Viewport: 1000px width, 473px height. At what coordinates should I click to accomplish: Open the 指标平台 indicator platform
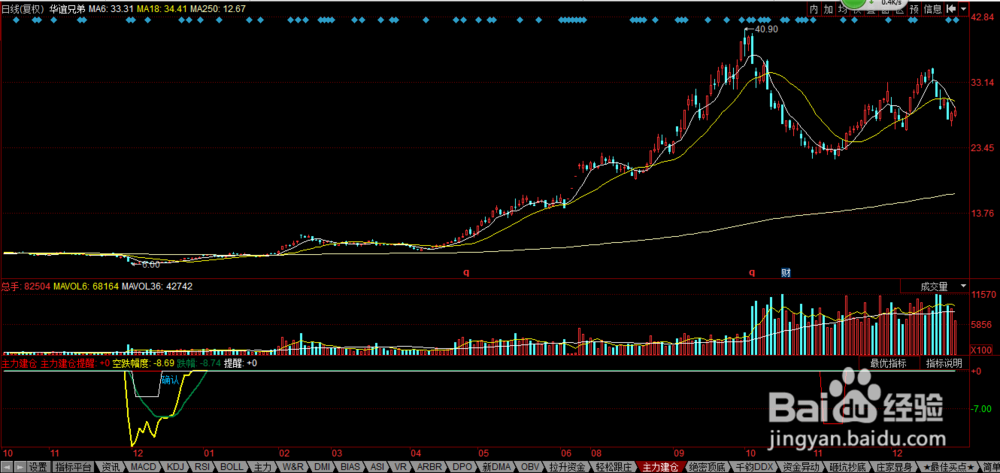coord(74,467)
